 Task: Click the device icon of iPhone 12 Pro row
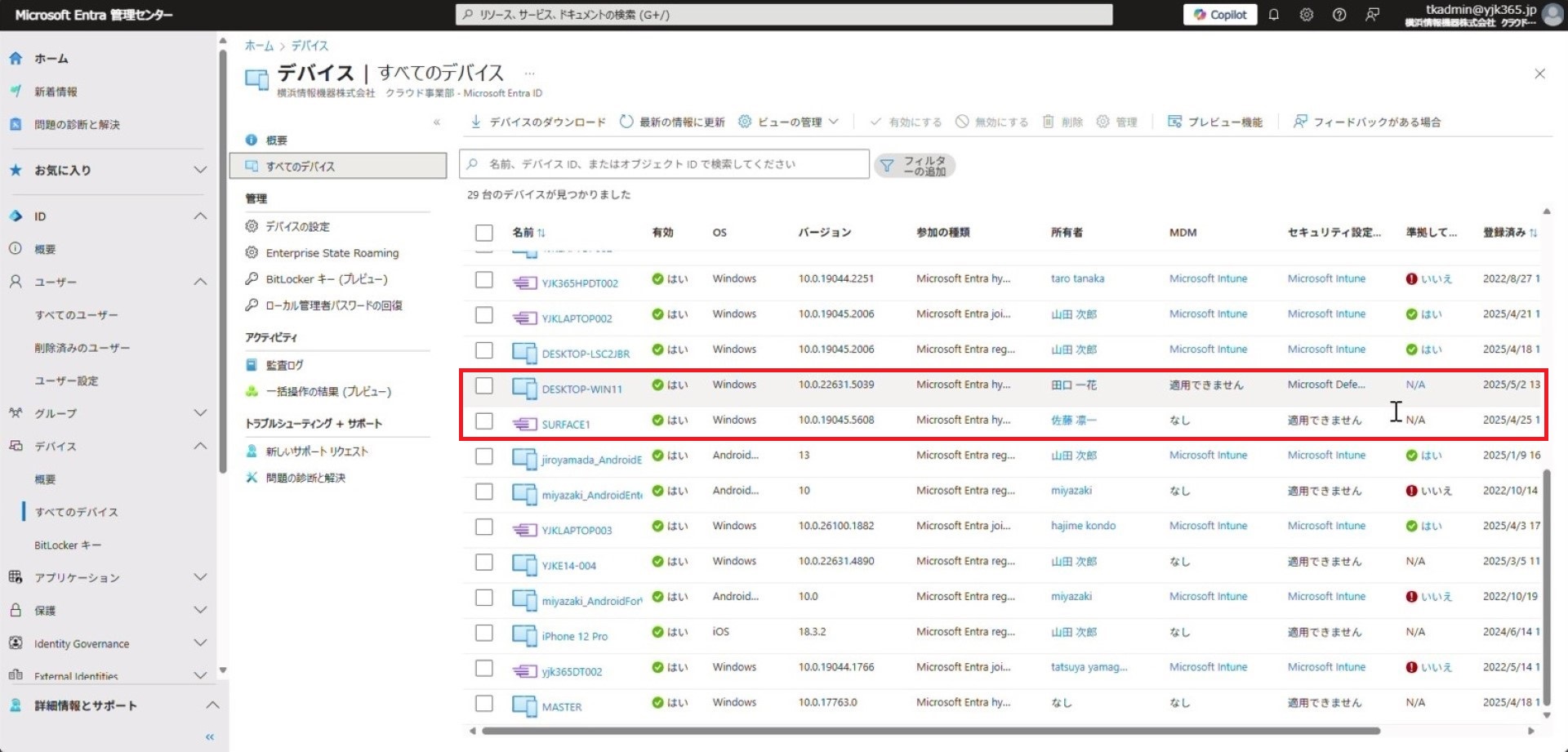(x=524, y=635)
